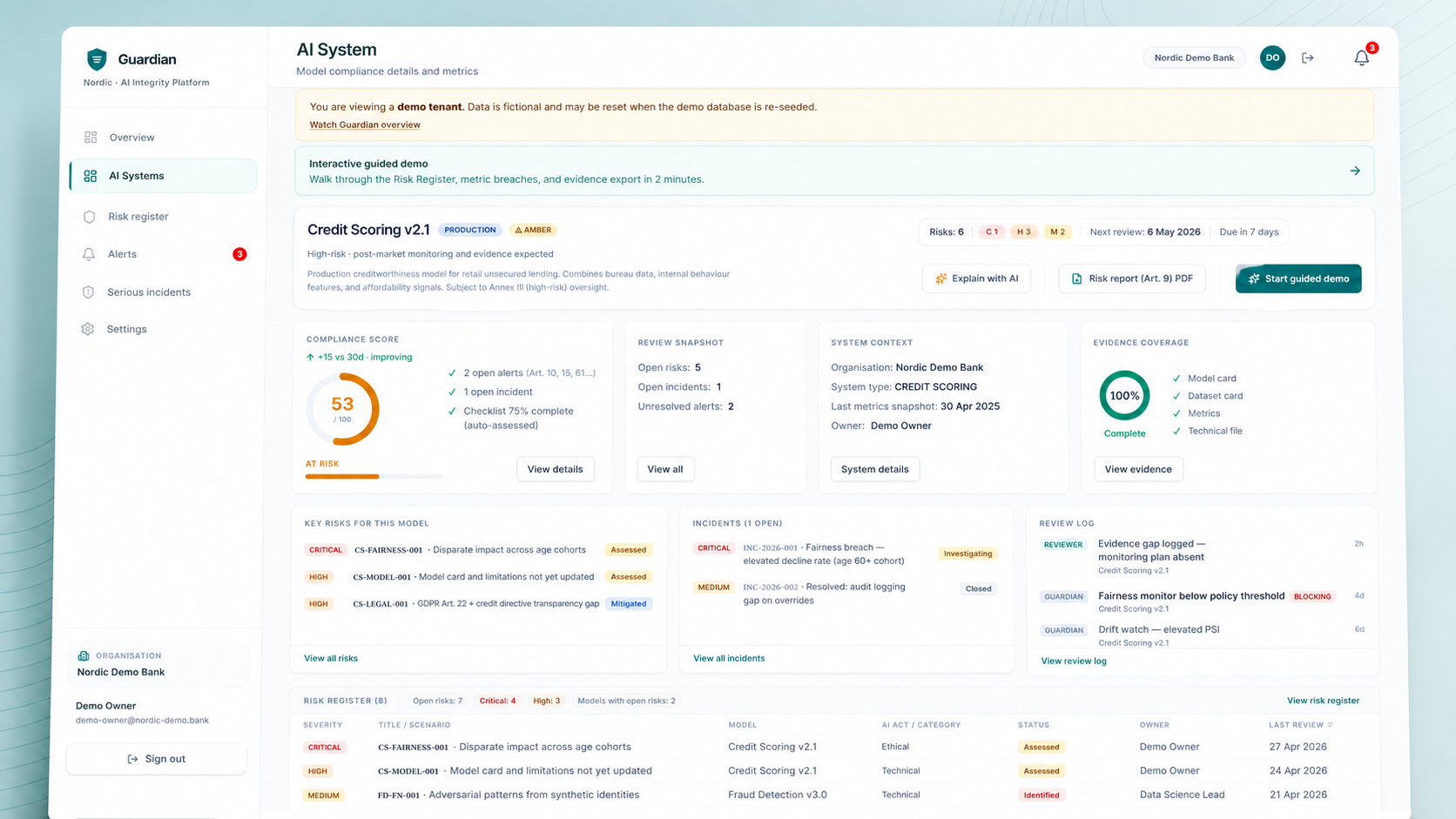The image size is (1456, 819).
Task: Click the Model card check item
Action: 1204,379
